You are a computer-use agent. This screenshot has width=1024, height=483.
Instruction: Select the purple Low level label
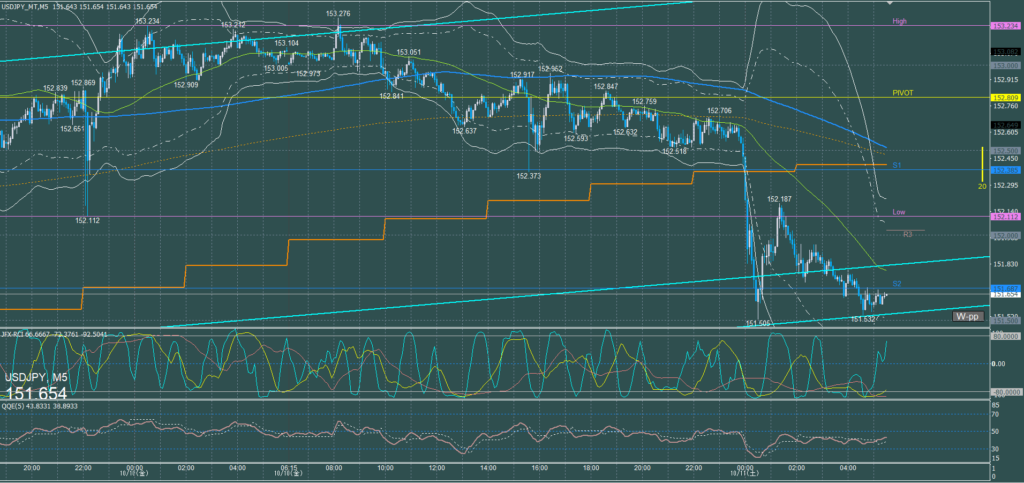click(x=900, y=212)
